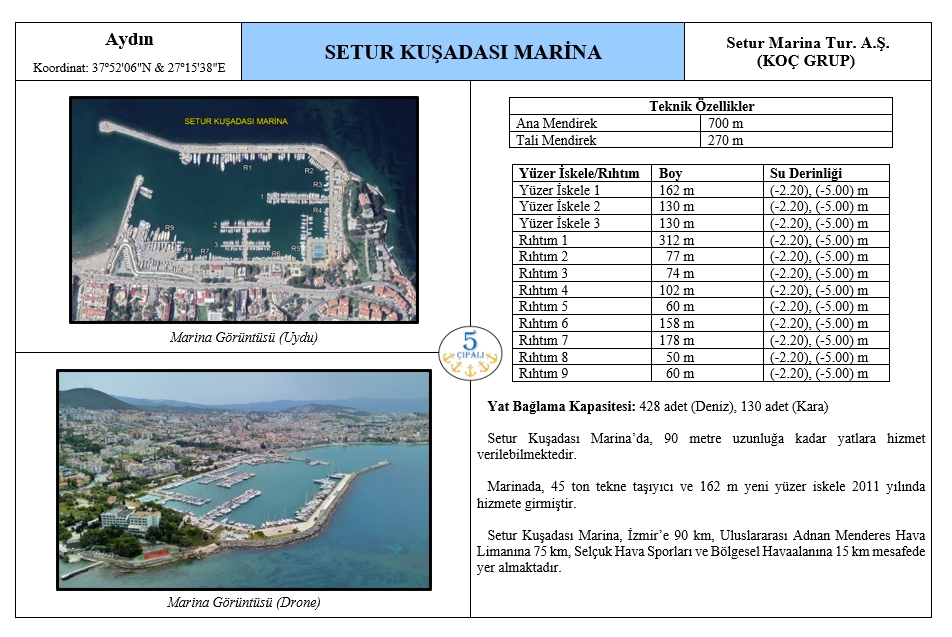Select the 312 m length cell

click(707, 240)
